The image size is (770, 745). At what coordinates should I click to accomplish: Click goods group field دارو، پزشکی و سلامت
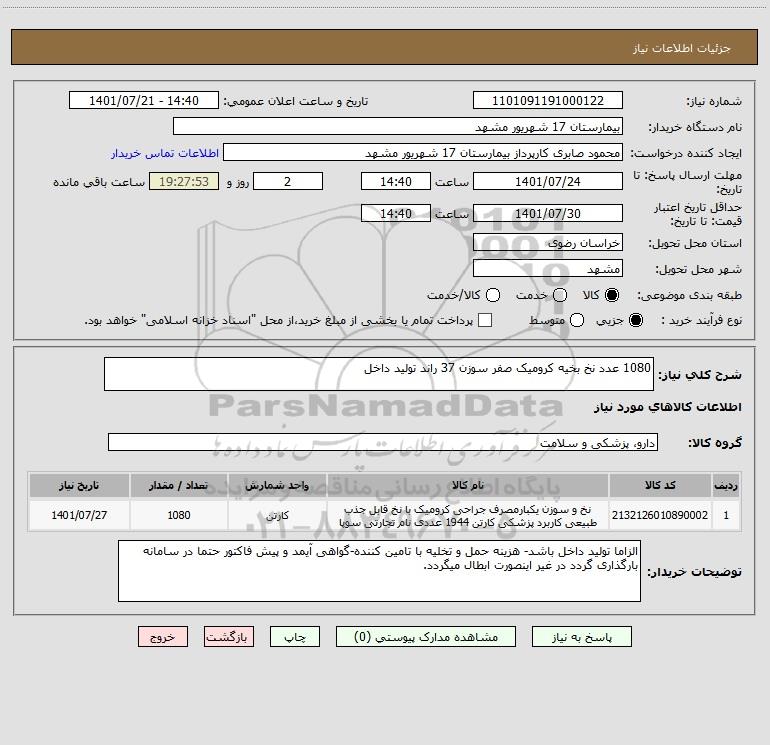click(x=383, y=442)
